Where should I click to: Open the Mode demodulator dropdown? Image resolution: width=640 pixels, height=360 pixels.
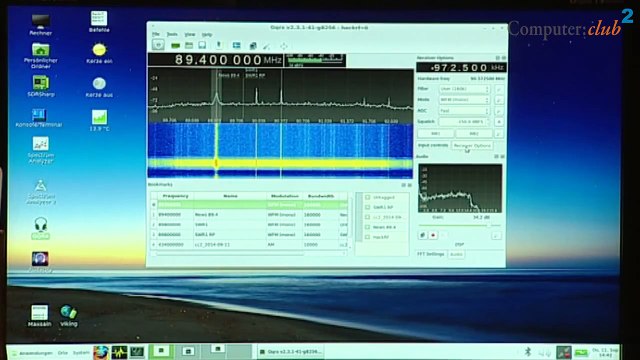464,100
